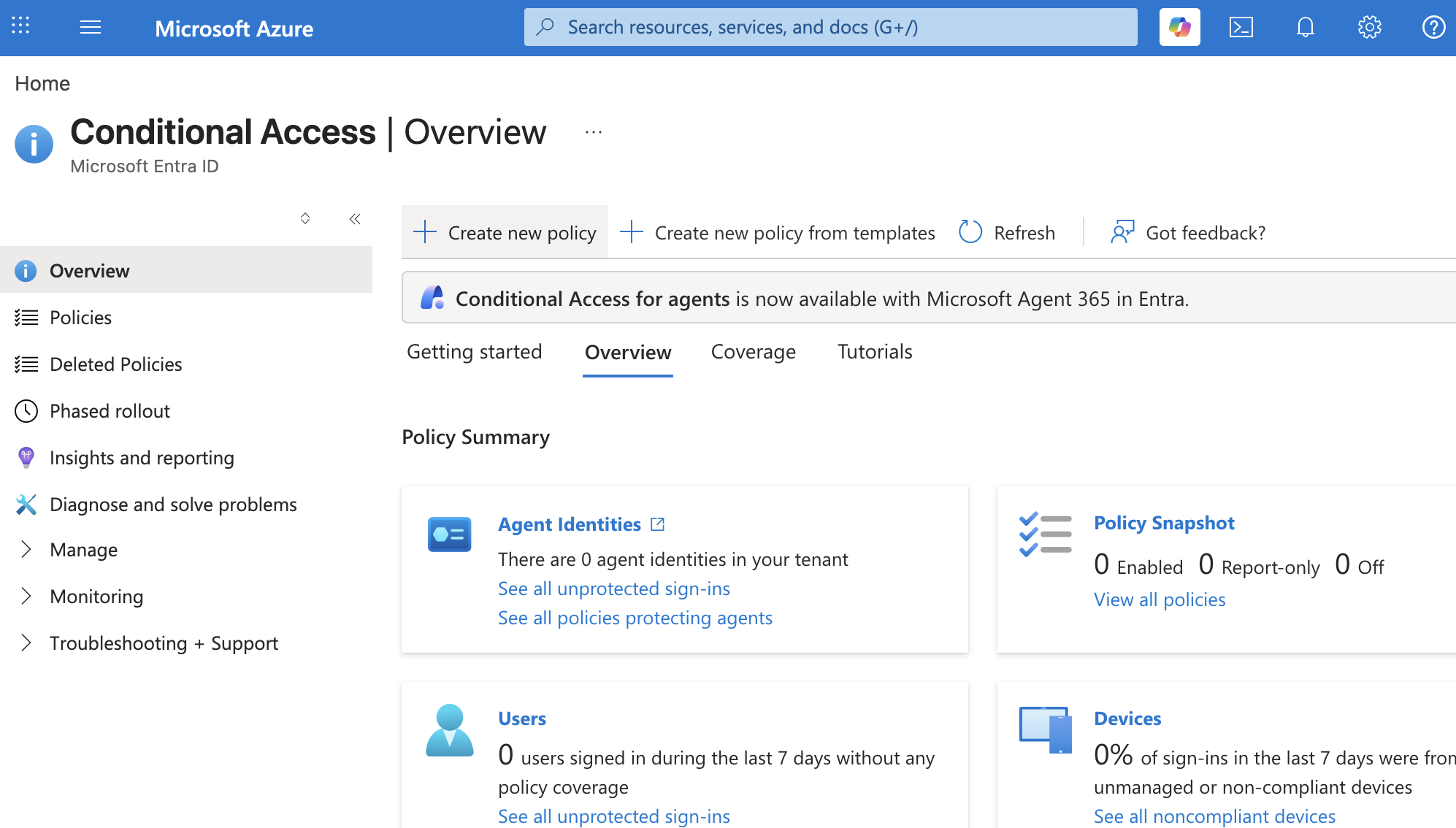
Task: Open Deleted Policies in the sidebar
Action: pyautogui.click(x=186, y=364)
